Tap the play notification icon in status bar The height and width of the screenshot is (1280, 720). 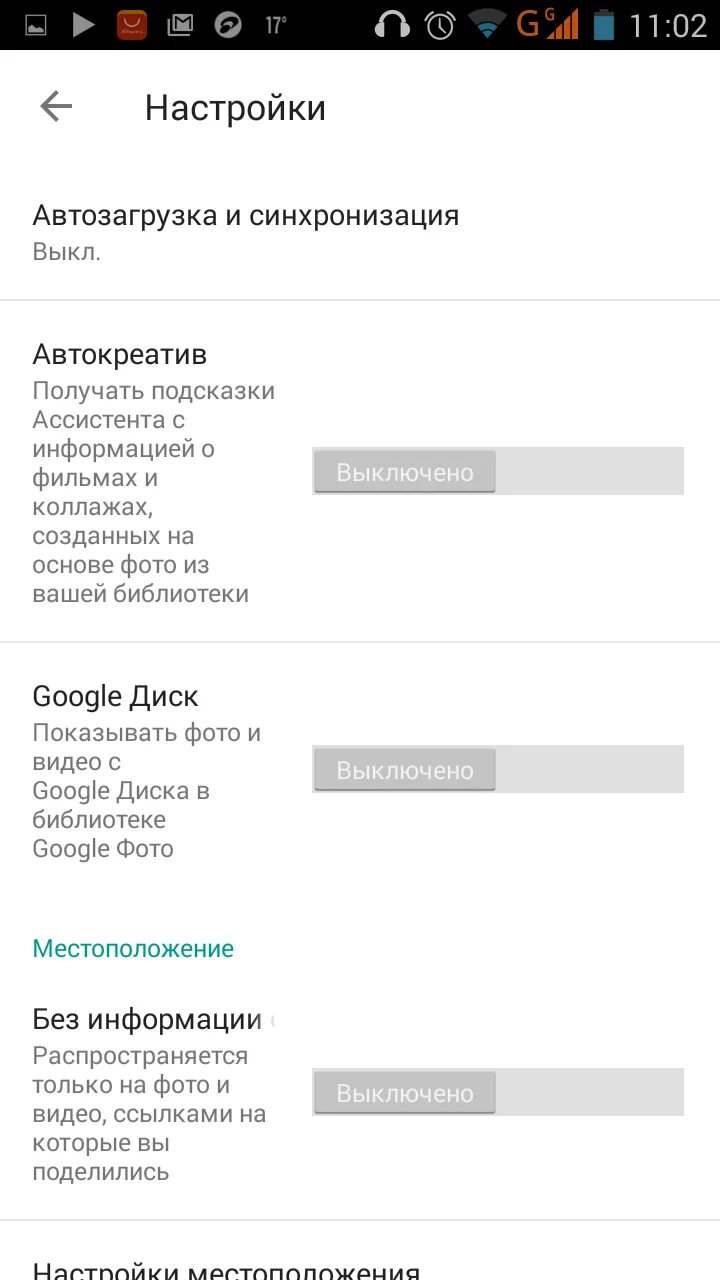[x=84, y=24]
